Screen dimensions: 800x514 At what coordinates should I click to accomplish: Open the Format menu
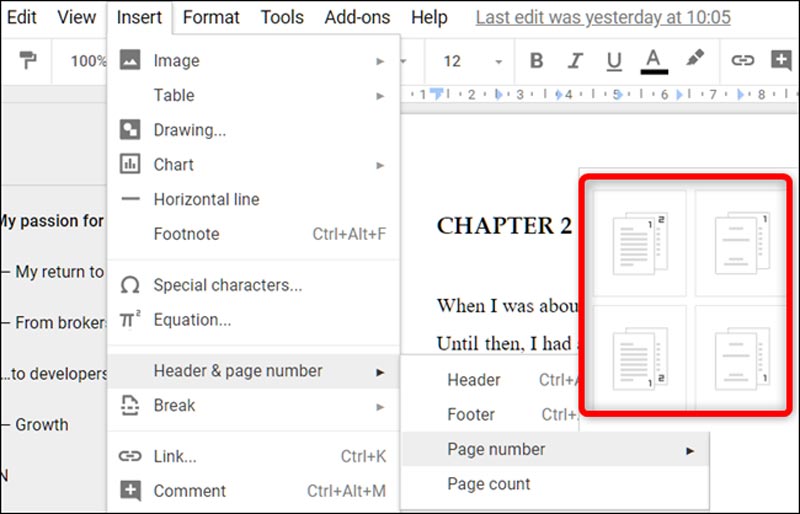point(211,17)
